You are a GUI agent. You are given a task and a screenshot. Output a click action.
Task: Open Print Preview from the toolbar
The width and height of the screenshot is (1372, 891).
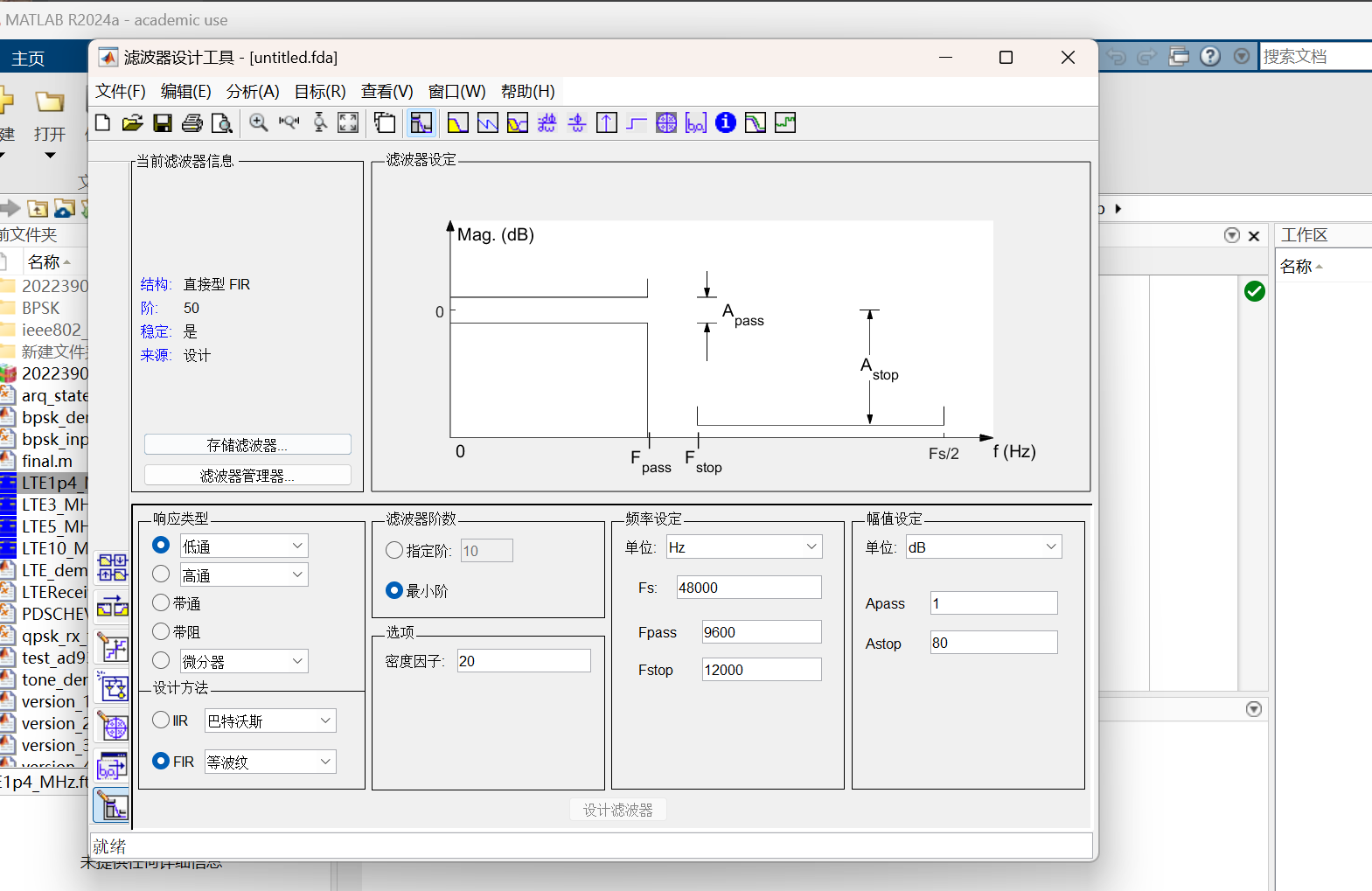[222, 123]
